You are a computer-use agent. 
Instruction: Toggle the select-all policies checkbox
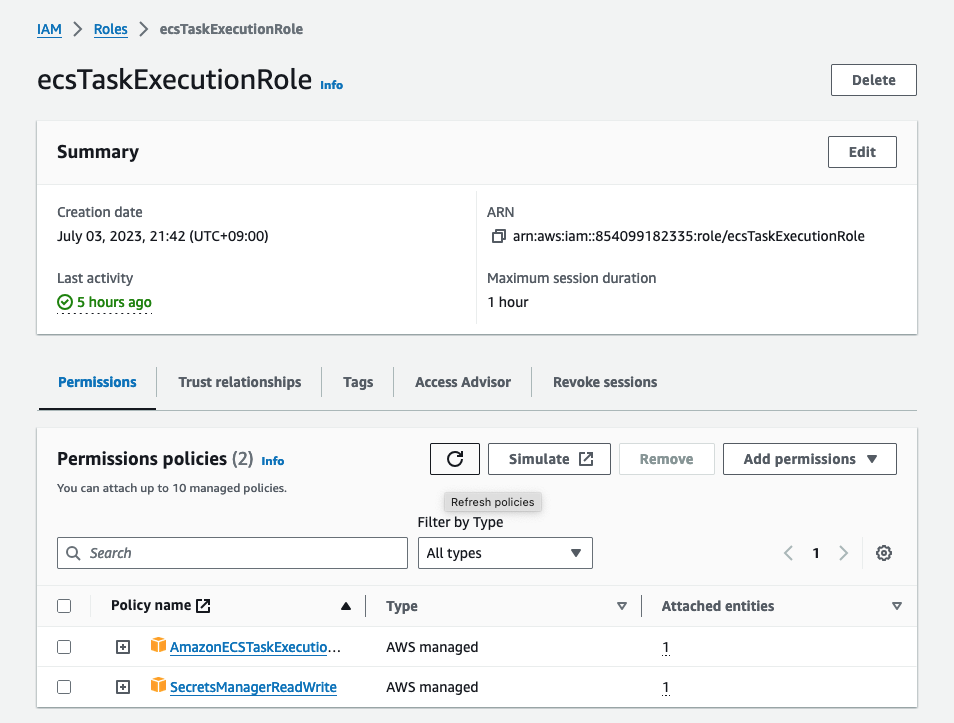(x=64, y=606)
